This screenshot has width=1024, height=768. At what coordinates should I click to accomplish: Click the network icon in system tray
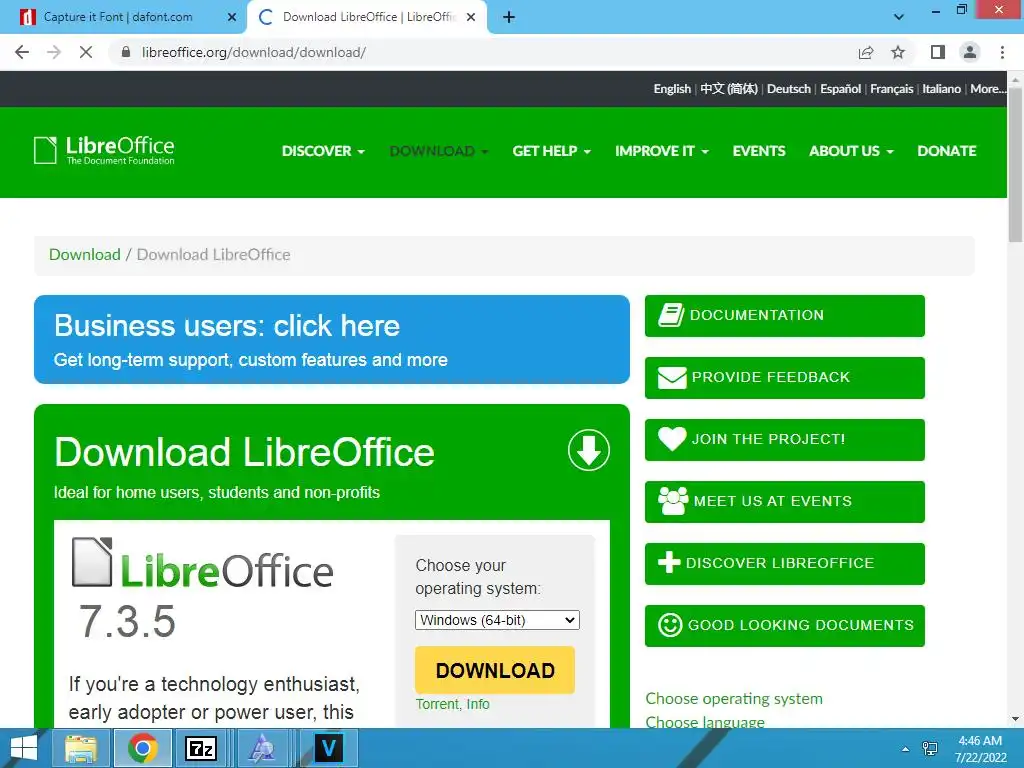(930, 748)
